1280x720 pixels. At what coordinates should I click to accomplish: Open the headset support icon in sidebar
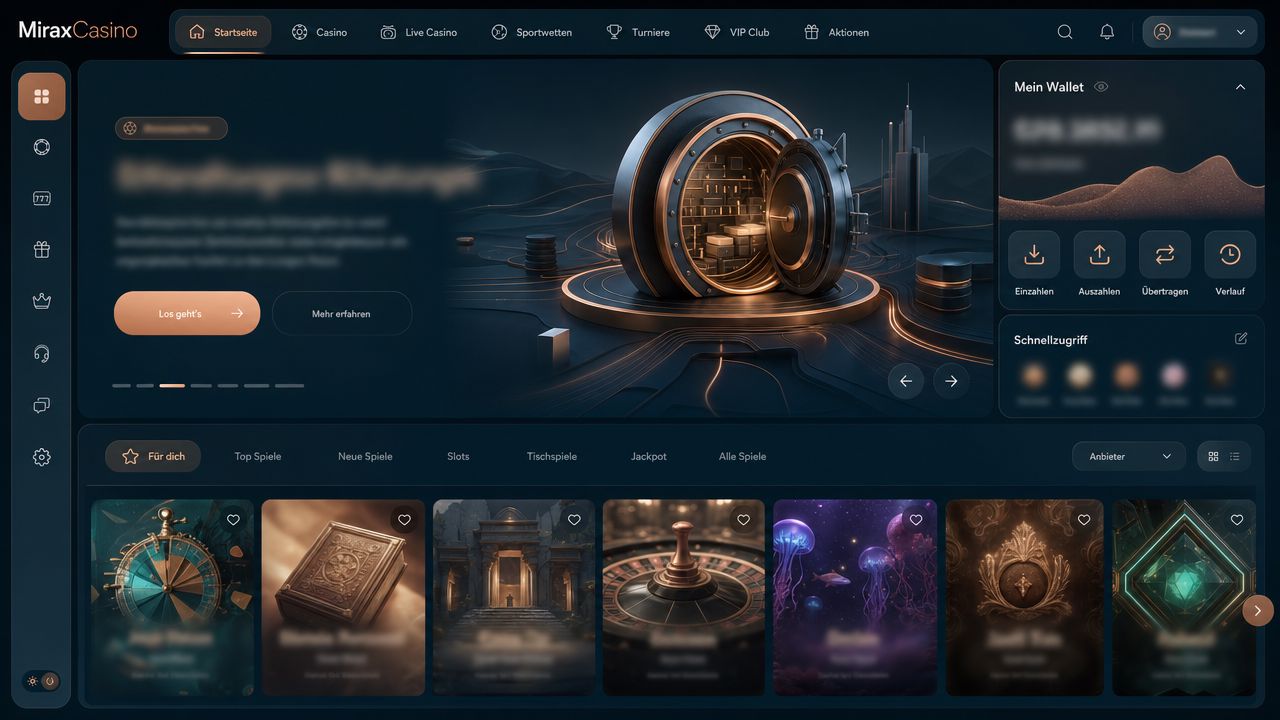click(42, 353)
